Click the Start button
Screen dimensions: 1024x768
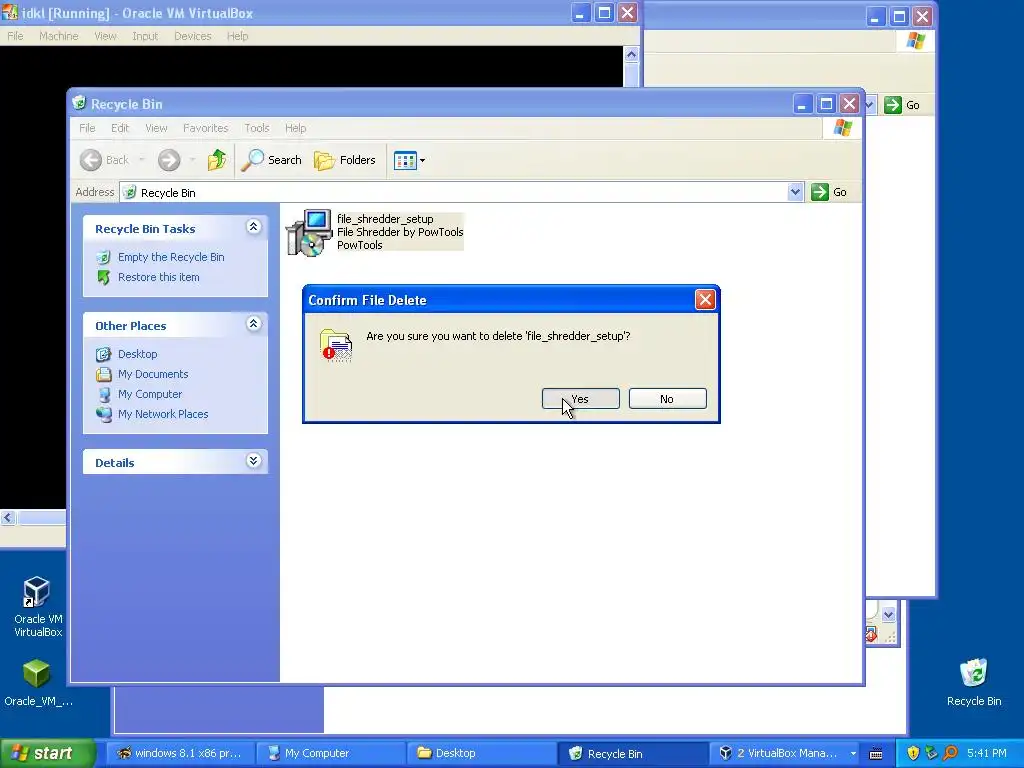47,753
